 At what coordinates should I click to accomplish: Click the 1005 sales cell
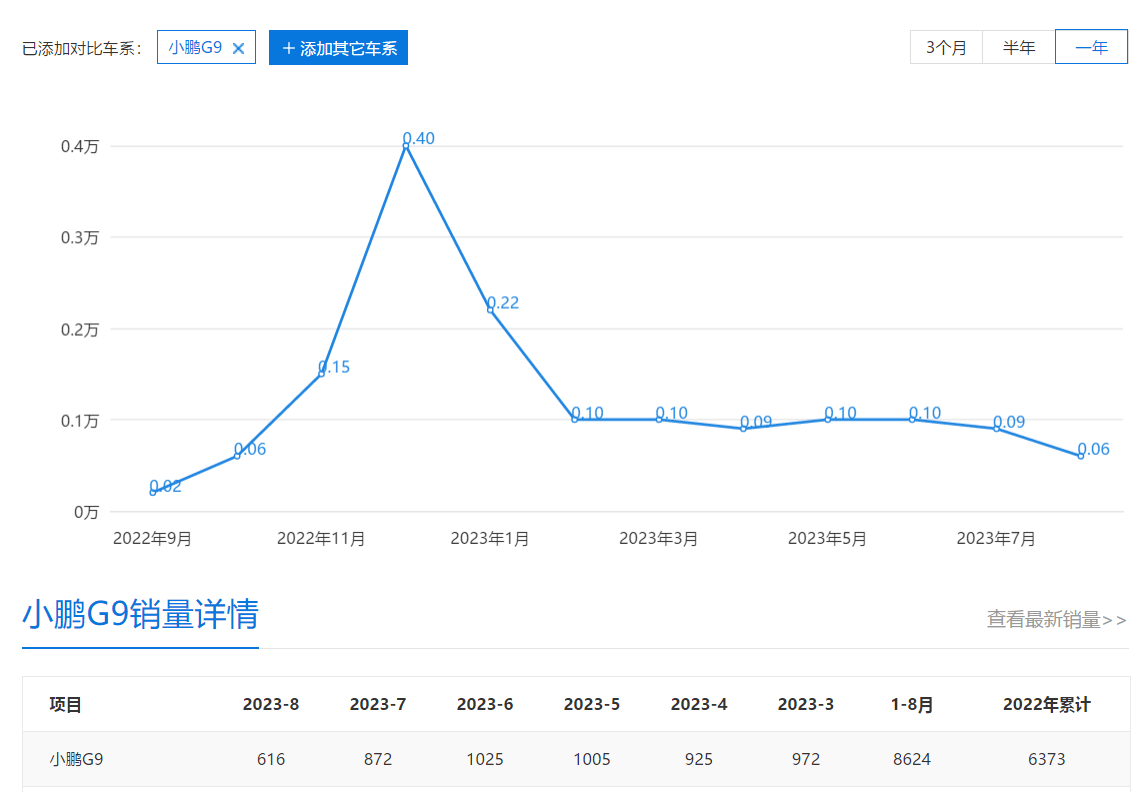point(592,759)
